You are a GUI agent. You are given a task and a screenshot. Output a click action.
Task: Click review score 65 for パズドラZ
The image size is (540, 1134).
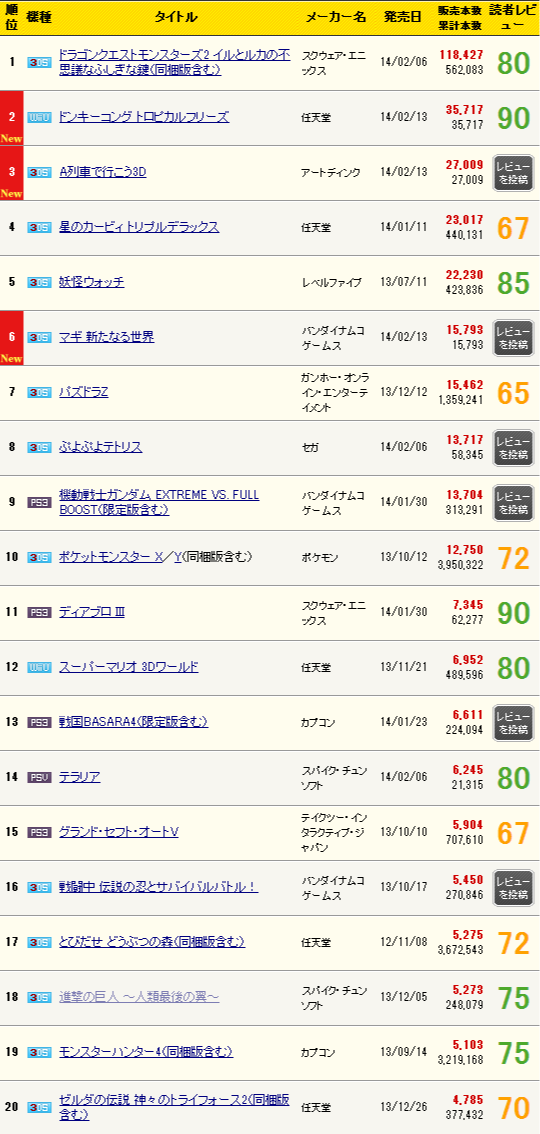[514, 393]
